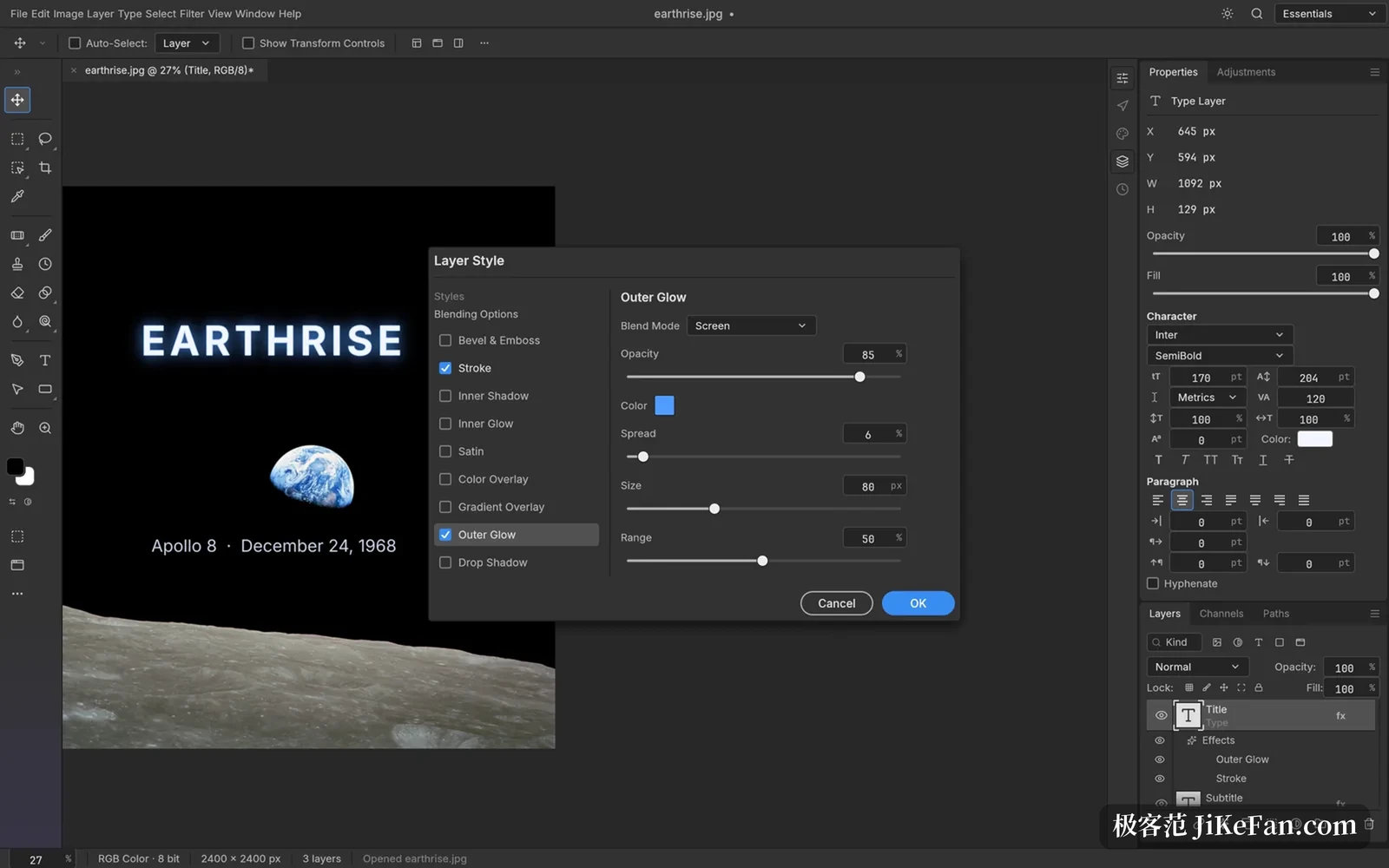Open the Metrics kerning dropdown
Screen dimensions: 1389x868
[x=1208, y=398]
